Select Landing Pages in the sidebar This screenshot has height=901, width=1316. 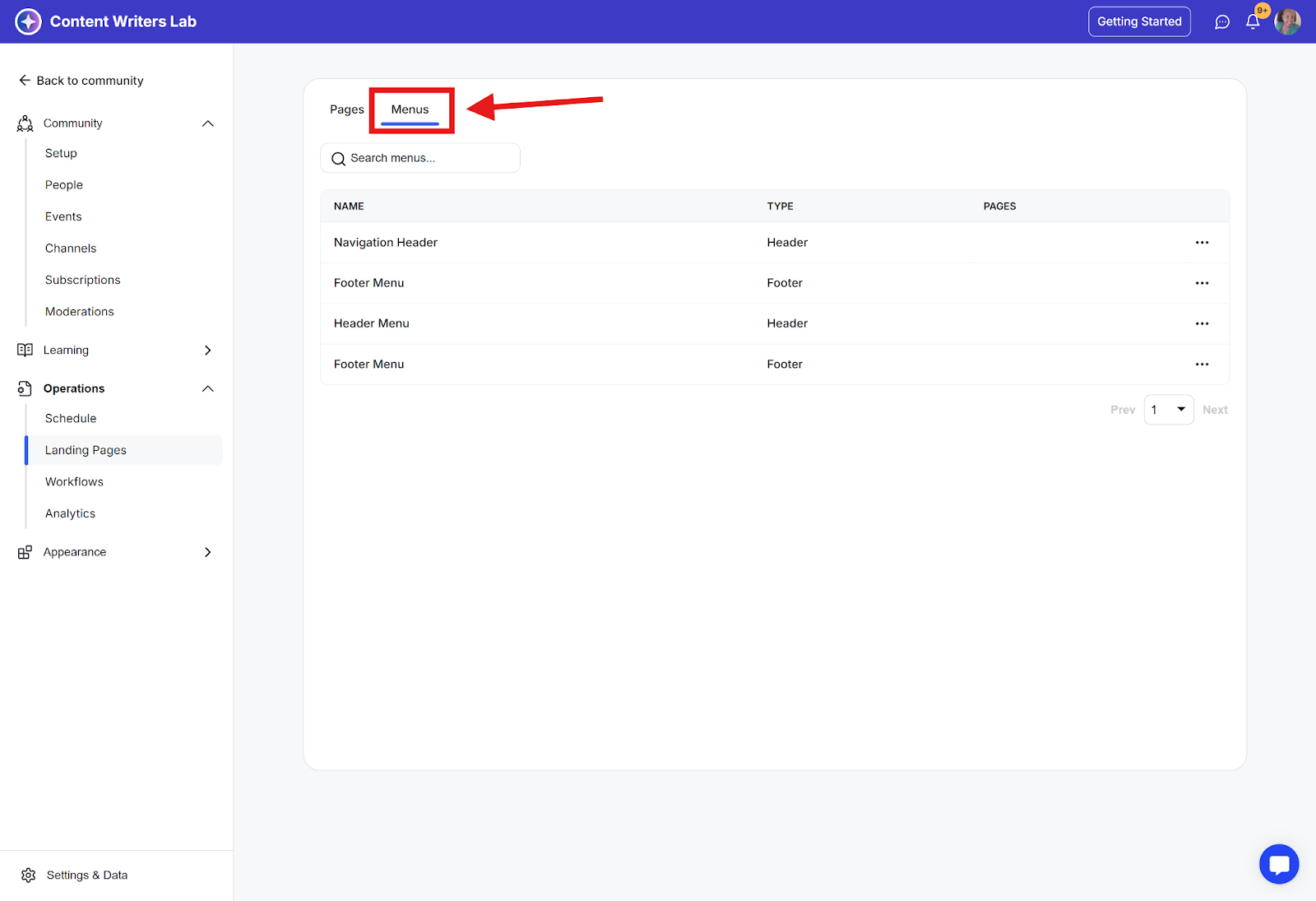click(x=124, y=450)
